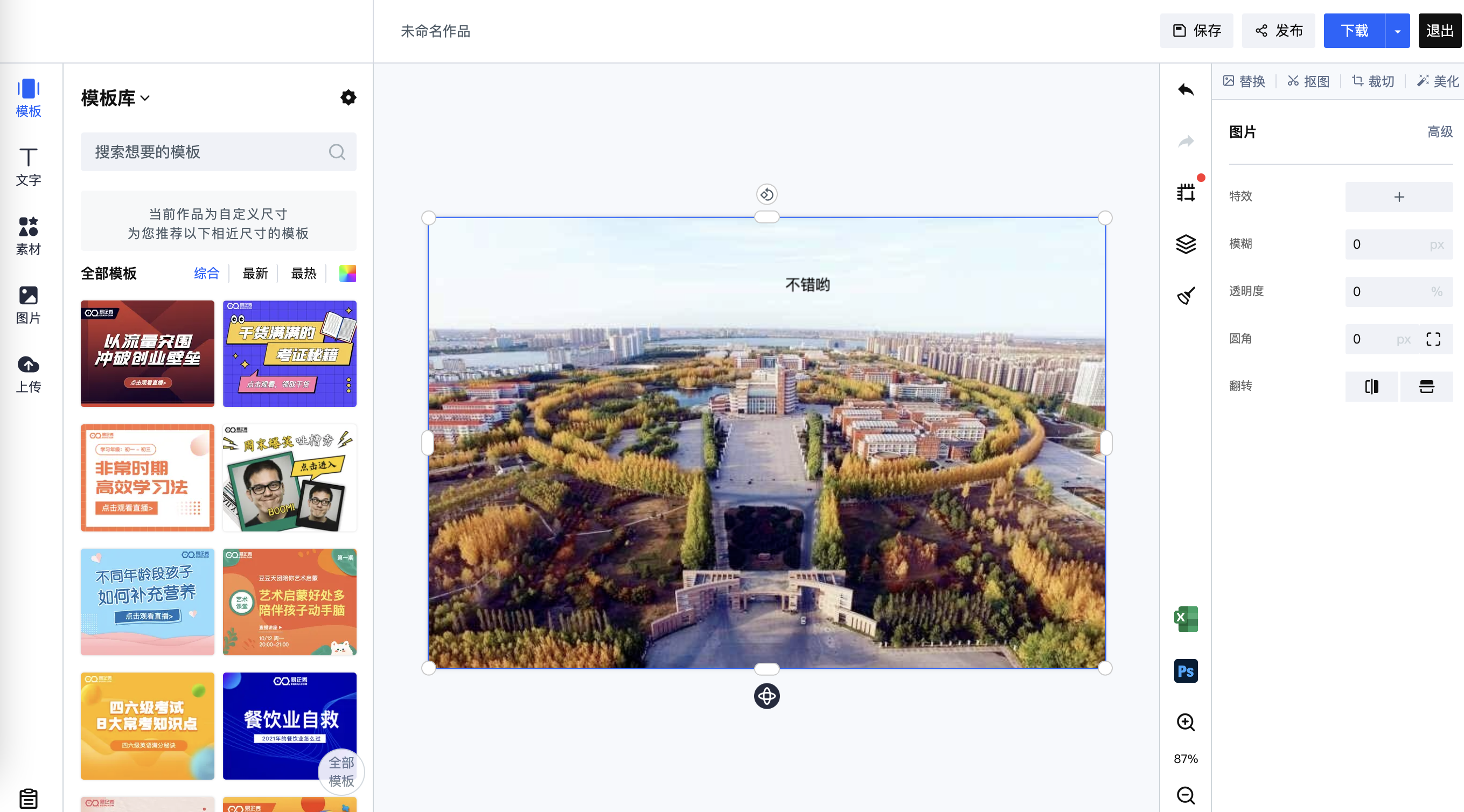Image resolution: width=1464 pixels, height=812 pixels.
Task: Select the 综合 sort tab
Action: tap(206, 274)
